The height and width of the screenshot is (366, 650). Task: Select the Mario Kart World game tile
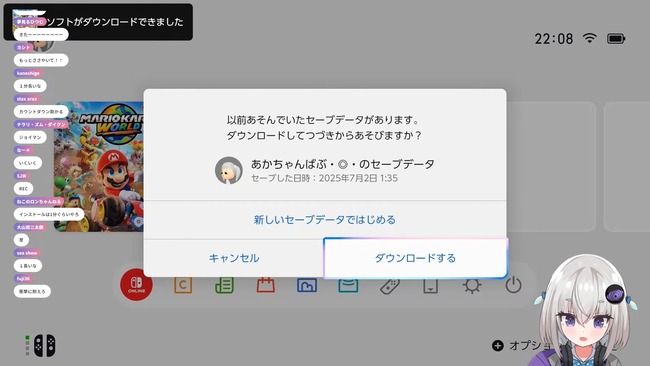(x=99, y=167)
